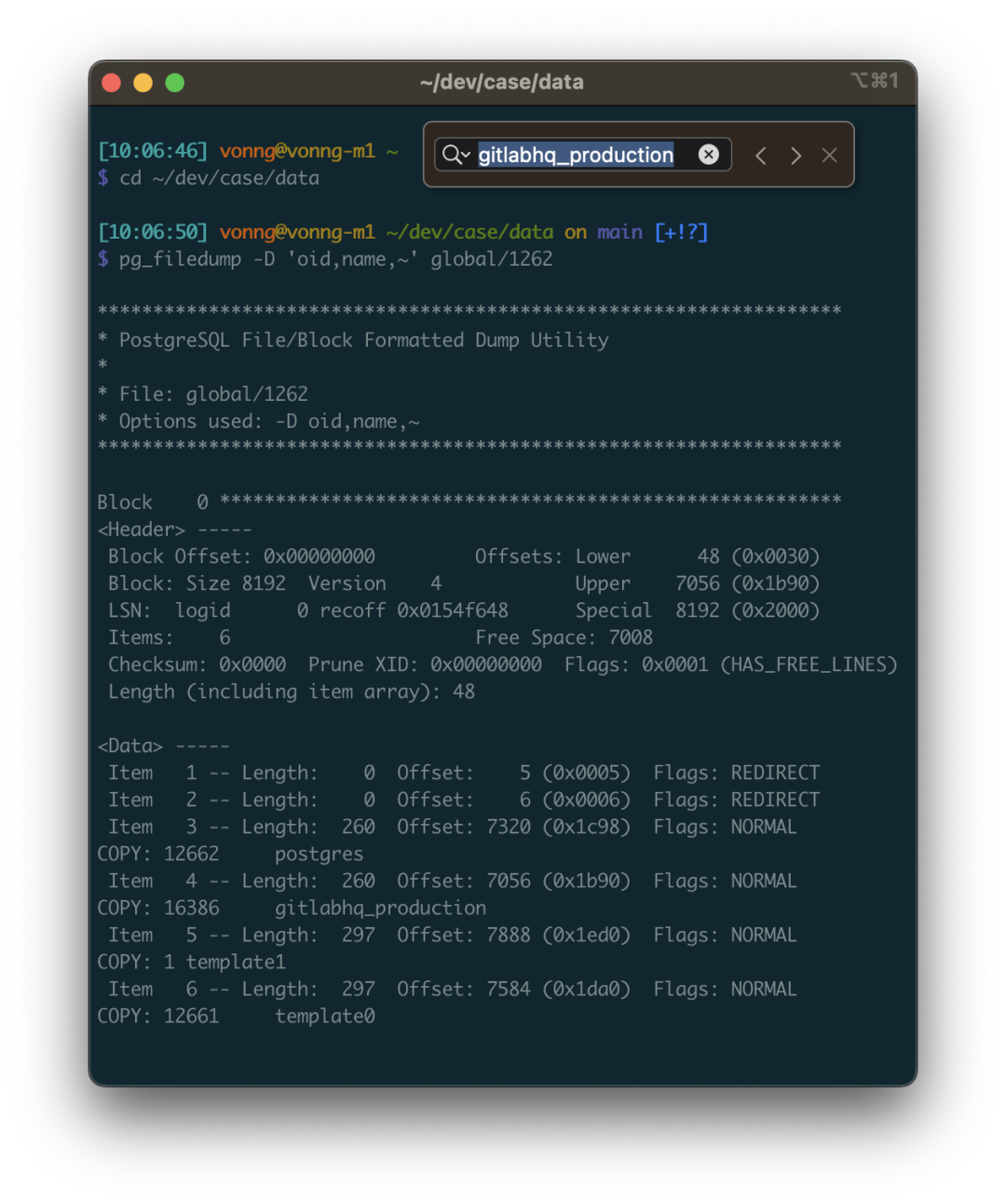Click the vonng@vonng-m1 prompt text
This screenshot has height=1204, width=1006.
pos(297,151)
